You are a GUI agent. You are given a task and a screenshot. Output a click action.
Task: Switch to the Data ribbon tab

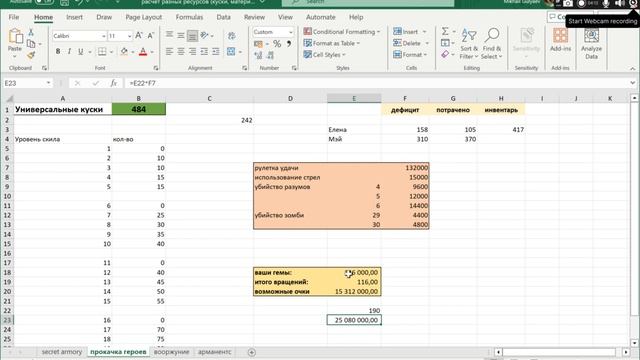[x=223, y=17]
